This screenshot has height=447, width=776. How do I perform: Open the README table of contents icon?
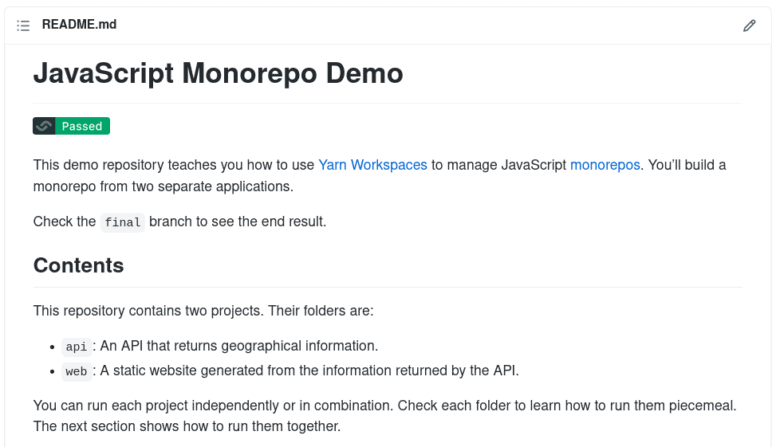pos(23,25)
